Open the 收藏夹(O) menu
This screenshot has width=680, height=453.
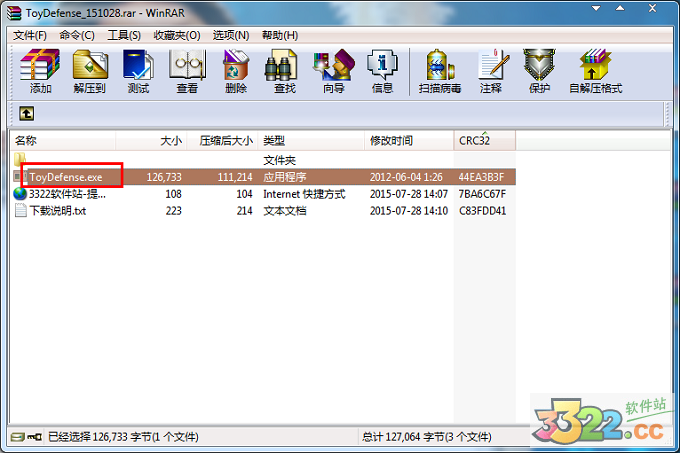[x=177, y=35]
